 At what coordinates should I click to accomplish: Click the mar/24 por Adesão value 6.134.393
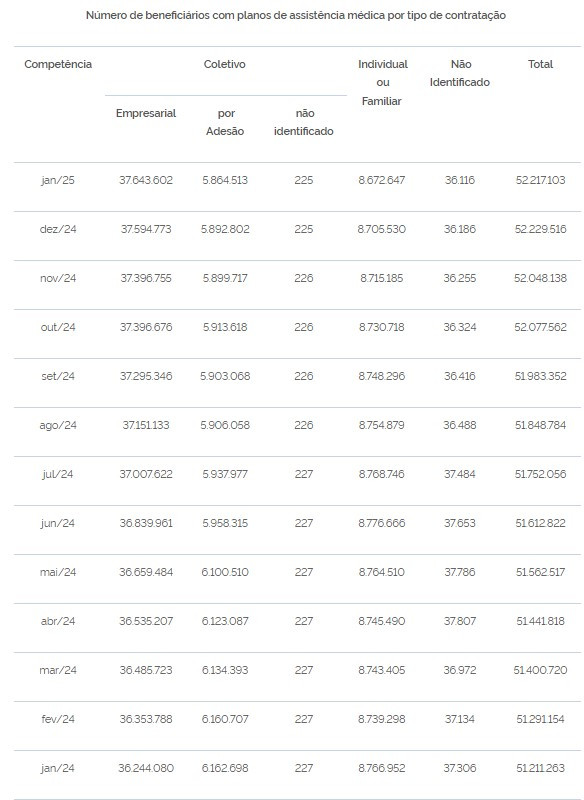(x=225, y=670)
